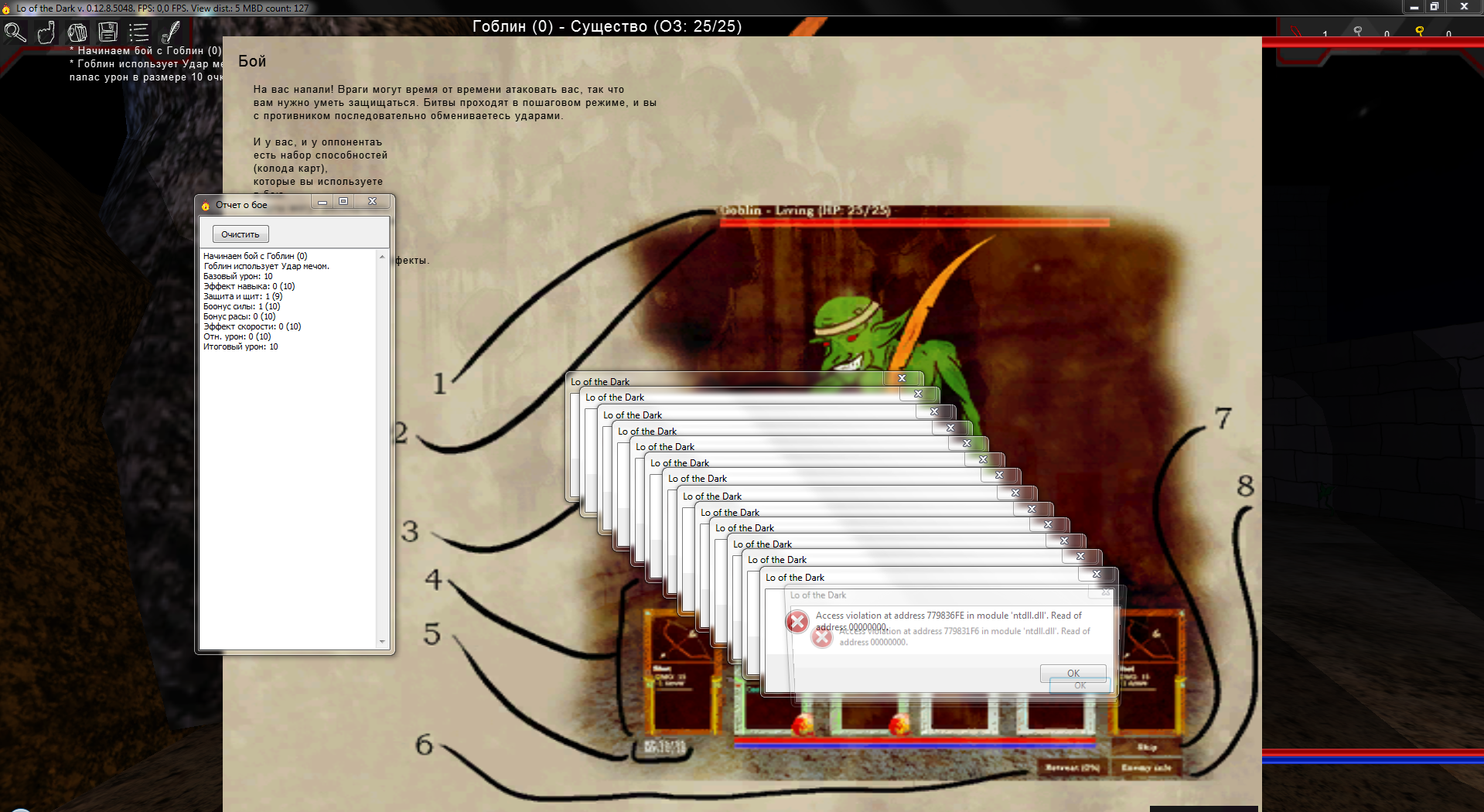Viewport: 1484px width, 812px height.
Task: Click the blue mana bar at lower right
Action: point(1373,760)
